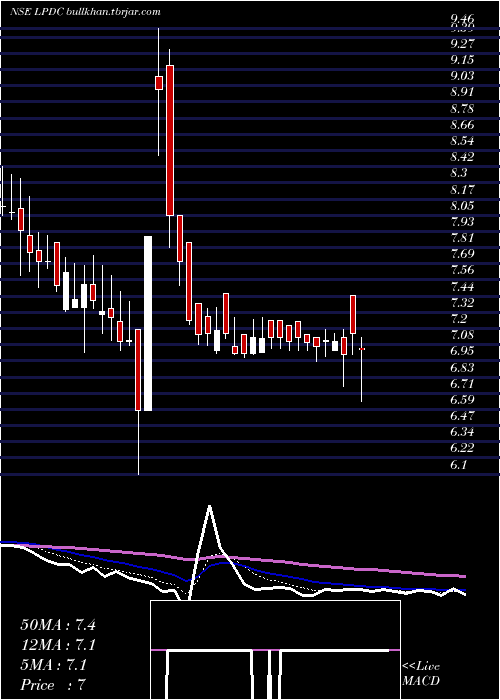Click the 6.47 price level label
The image size is (500, 700).
462,416
